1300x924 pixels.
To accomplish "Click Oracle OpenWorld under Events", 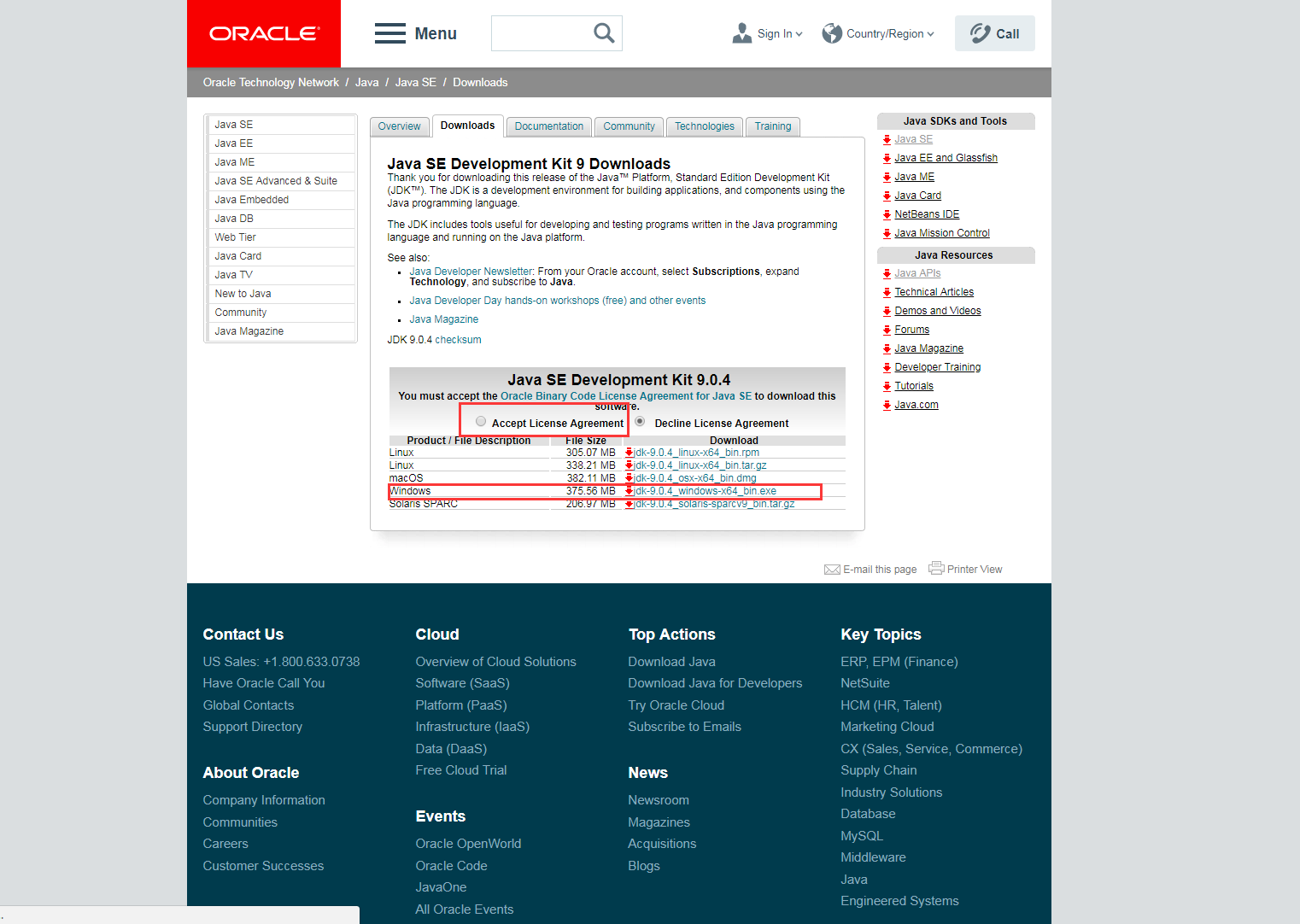I will (x=468, y=844).
